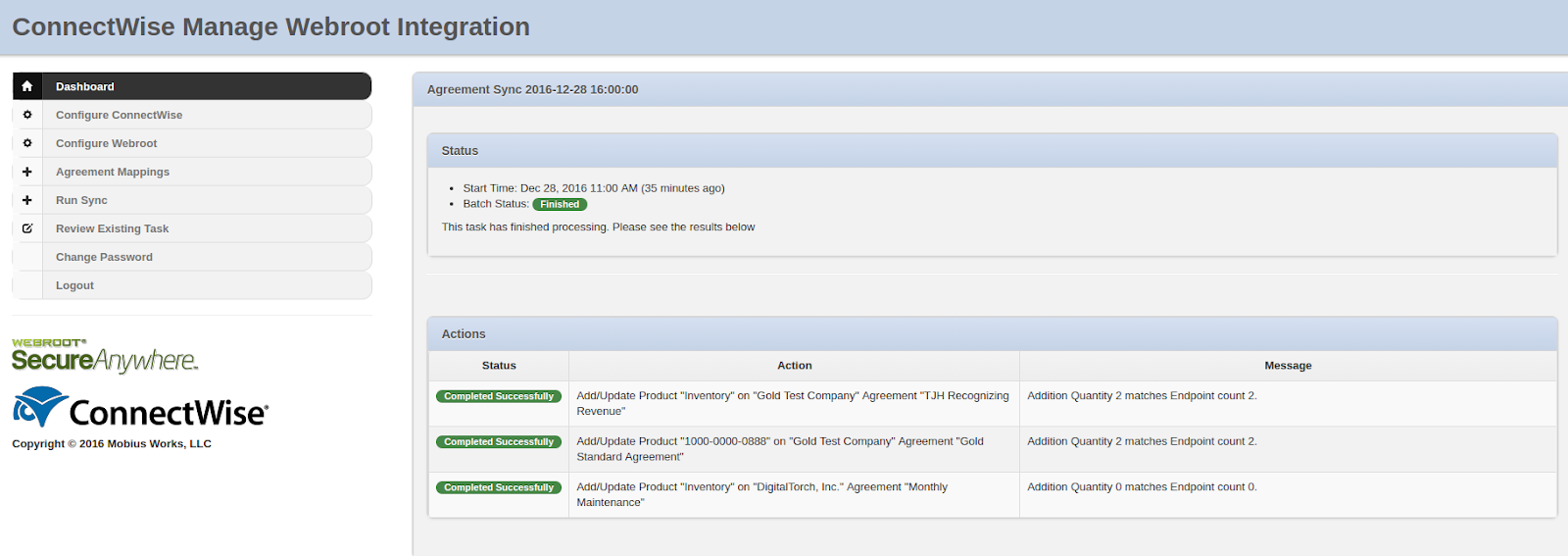Click the Status panel header
This screenshot has width=1568, height=556.
pos(993,151)
